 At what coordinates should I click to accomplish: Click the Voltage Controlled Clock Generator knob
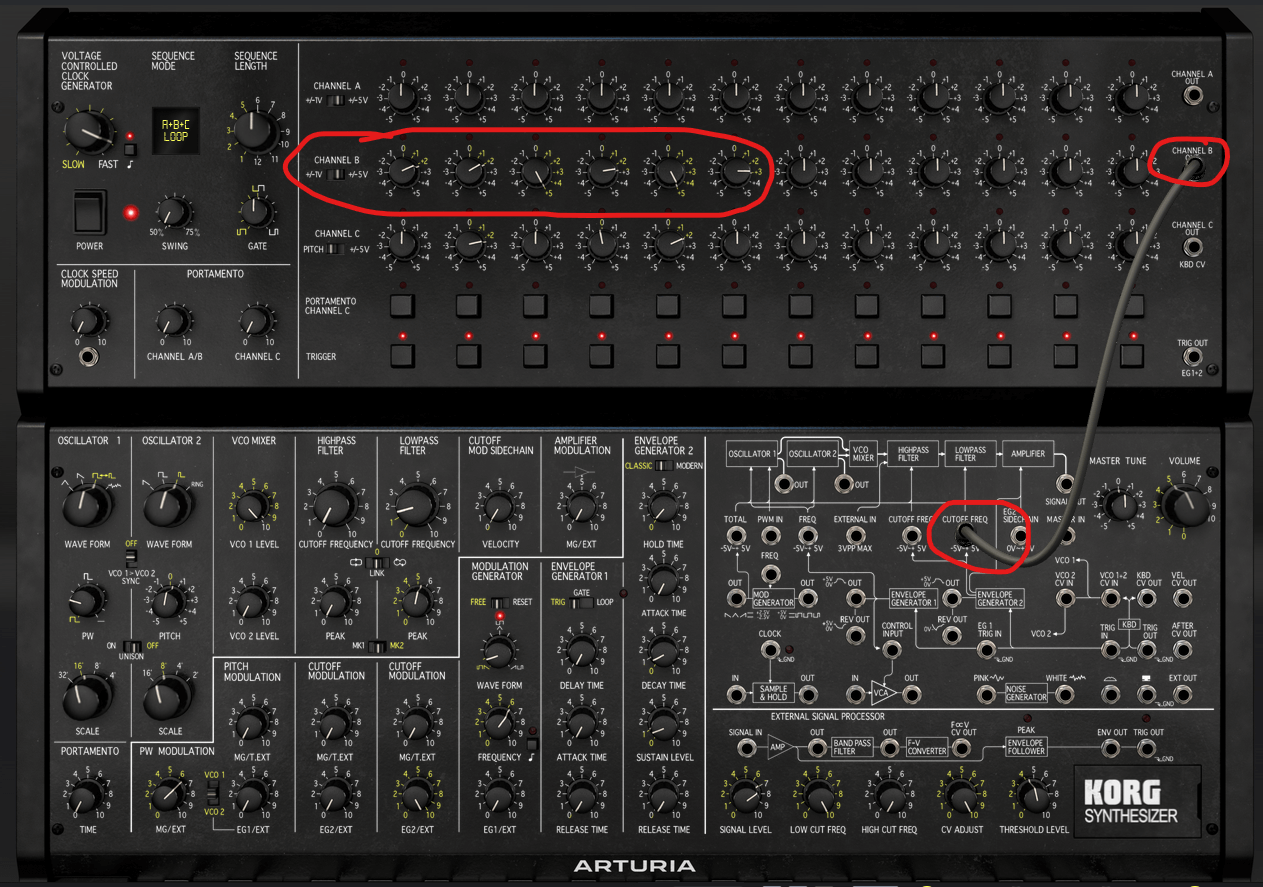point(91,131)
